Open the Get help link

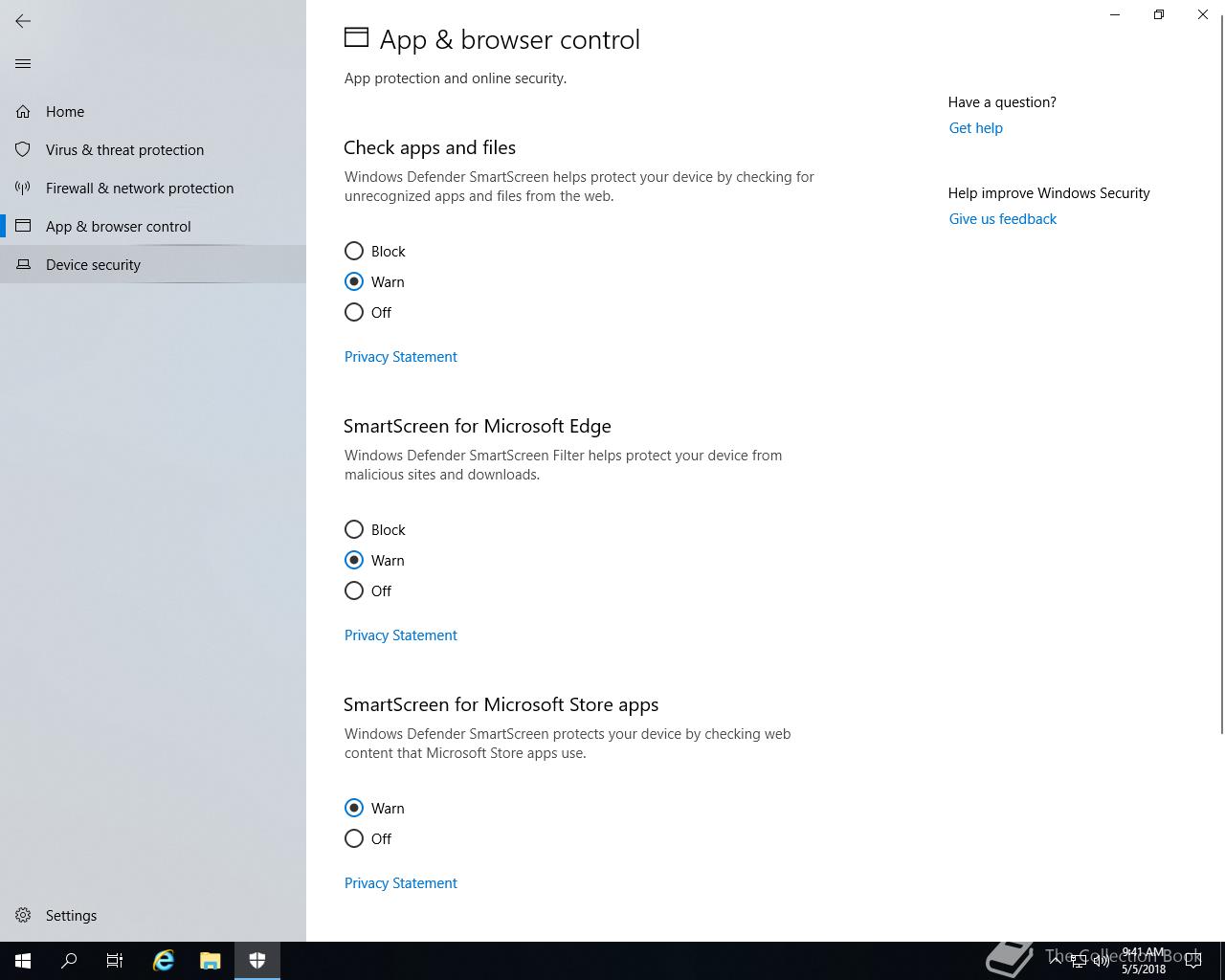pyautogui.click(x=975, y=128)
